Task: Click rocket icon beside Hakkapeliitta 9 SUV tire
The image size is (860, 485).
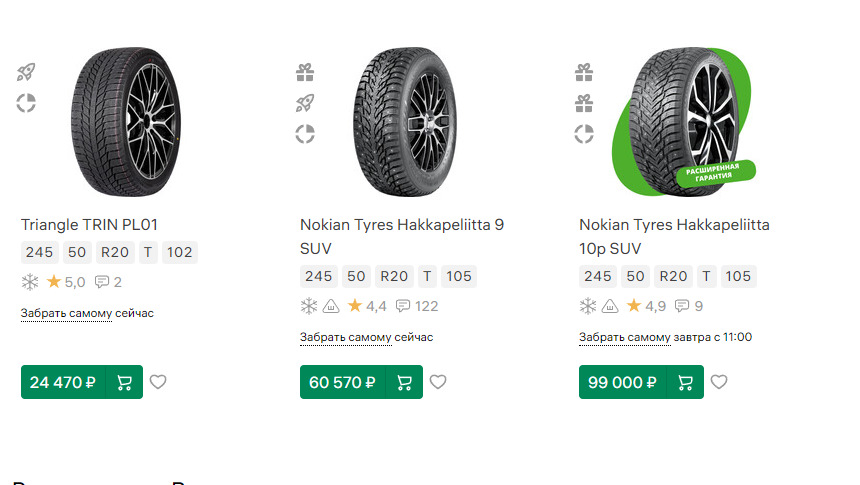Action: (x=305, y=103)
